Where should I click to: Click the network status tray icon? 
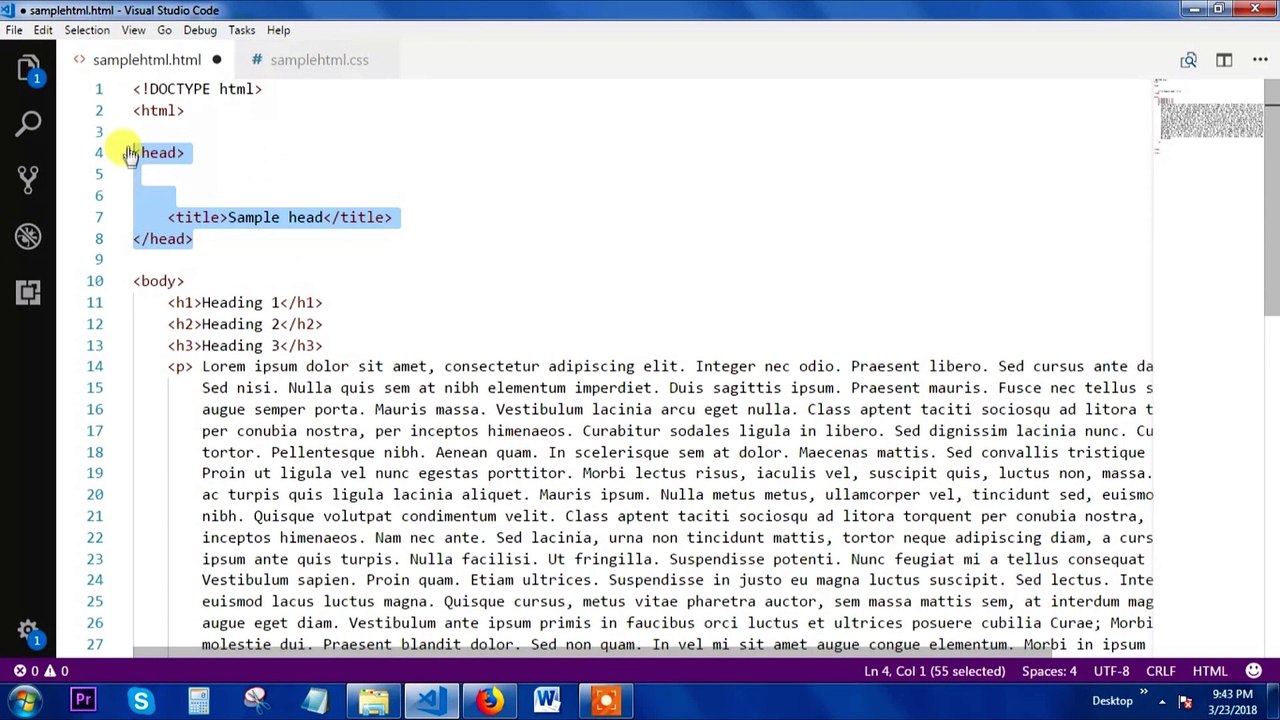(x=1184, y=701)
